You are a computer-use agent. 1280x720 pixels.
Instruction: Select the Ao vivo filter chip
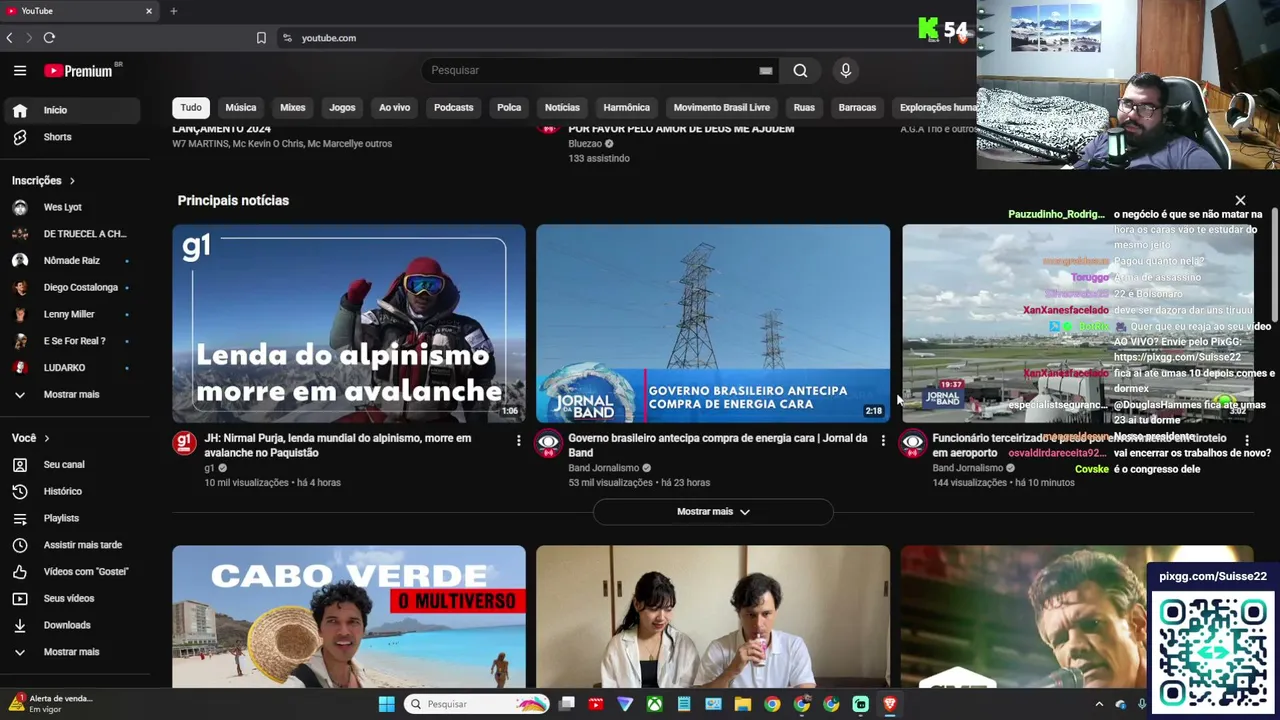coord(395,108)
